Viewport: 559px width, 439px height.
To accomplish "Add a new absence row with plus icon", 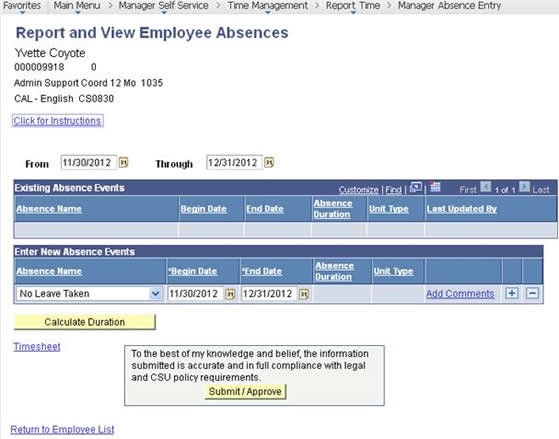I will [x=512, y=293].
